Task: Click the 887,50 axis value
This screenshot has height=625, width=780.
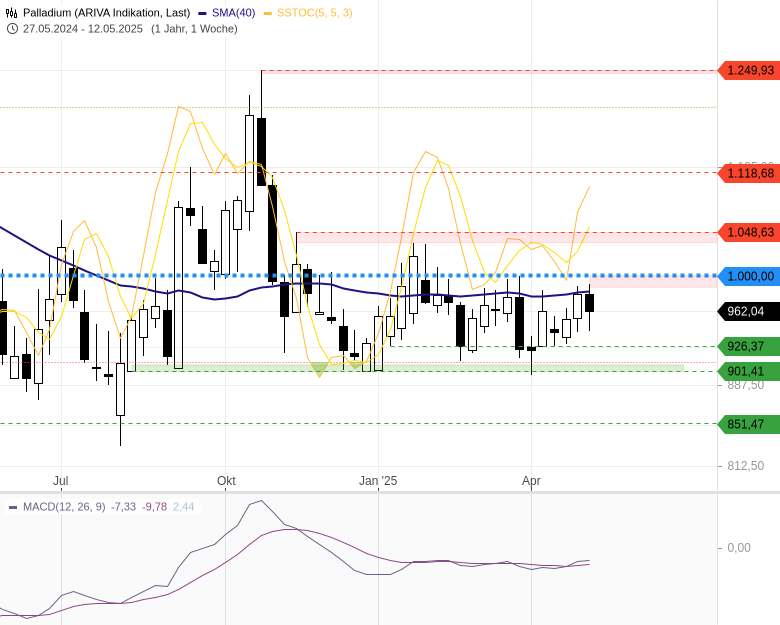Action: point(746,385)
